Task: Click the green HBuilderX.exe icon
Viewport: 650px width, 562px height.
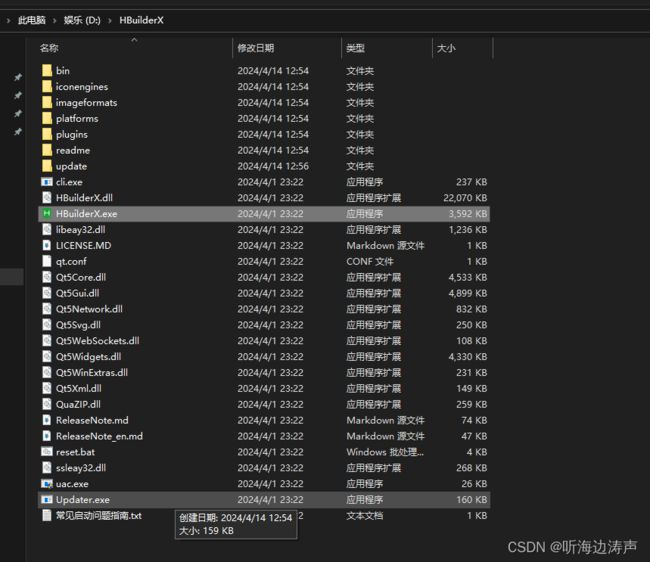Action: tap(47, 213)
